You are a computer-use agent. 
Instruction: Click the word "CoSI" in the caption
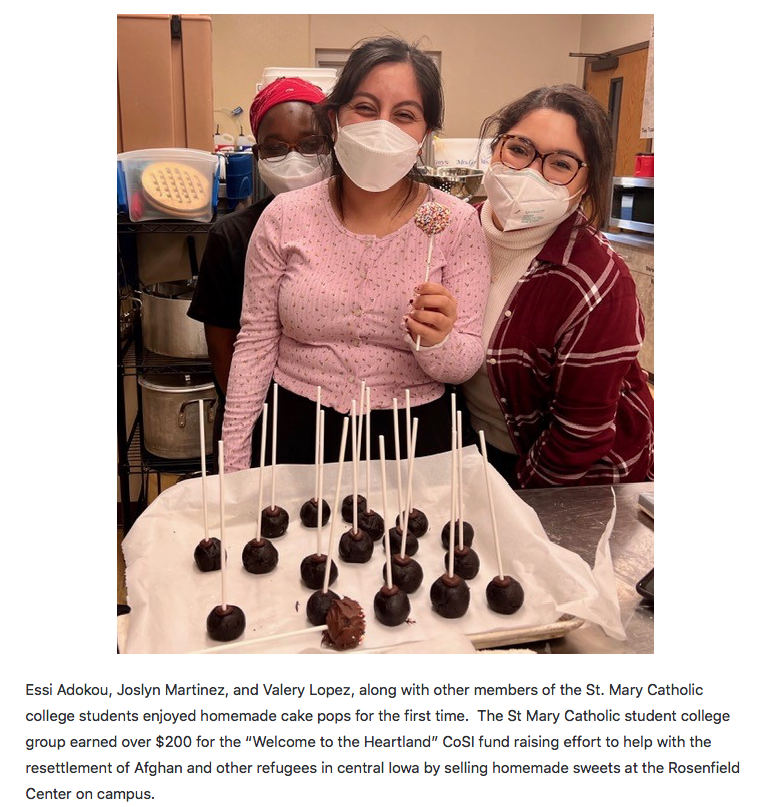(x=458, y=742)
